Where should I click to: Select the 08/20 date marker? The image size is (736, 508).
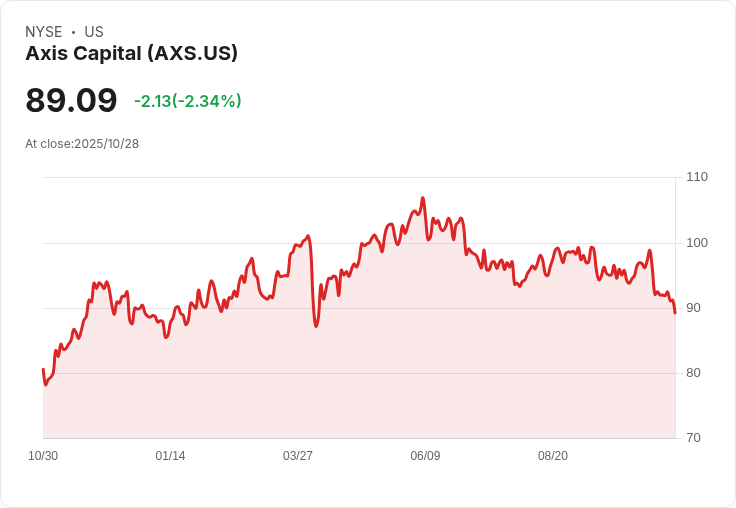tap(553, 456)
